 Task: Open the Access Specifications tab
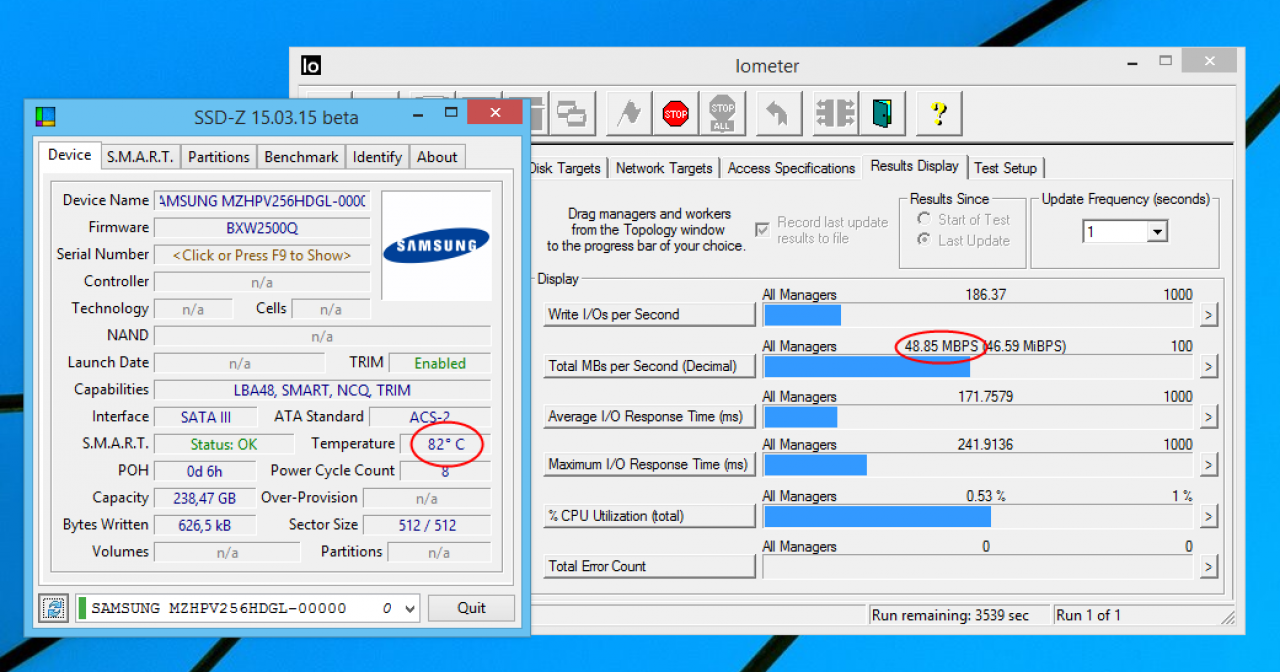click(x=791, y=168)
